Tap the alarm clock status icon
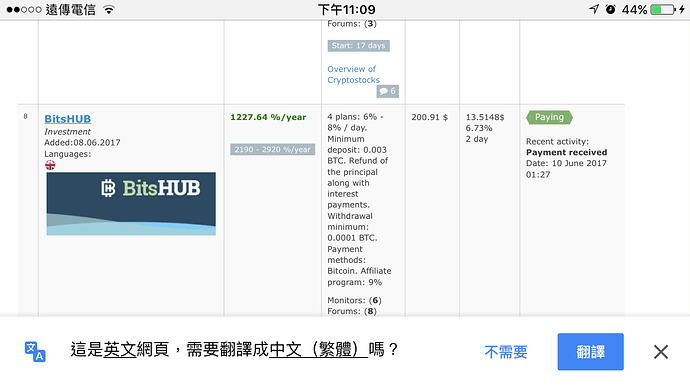The width and height of the screenshot is (690, 387). tap(610, 9)
